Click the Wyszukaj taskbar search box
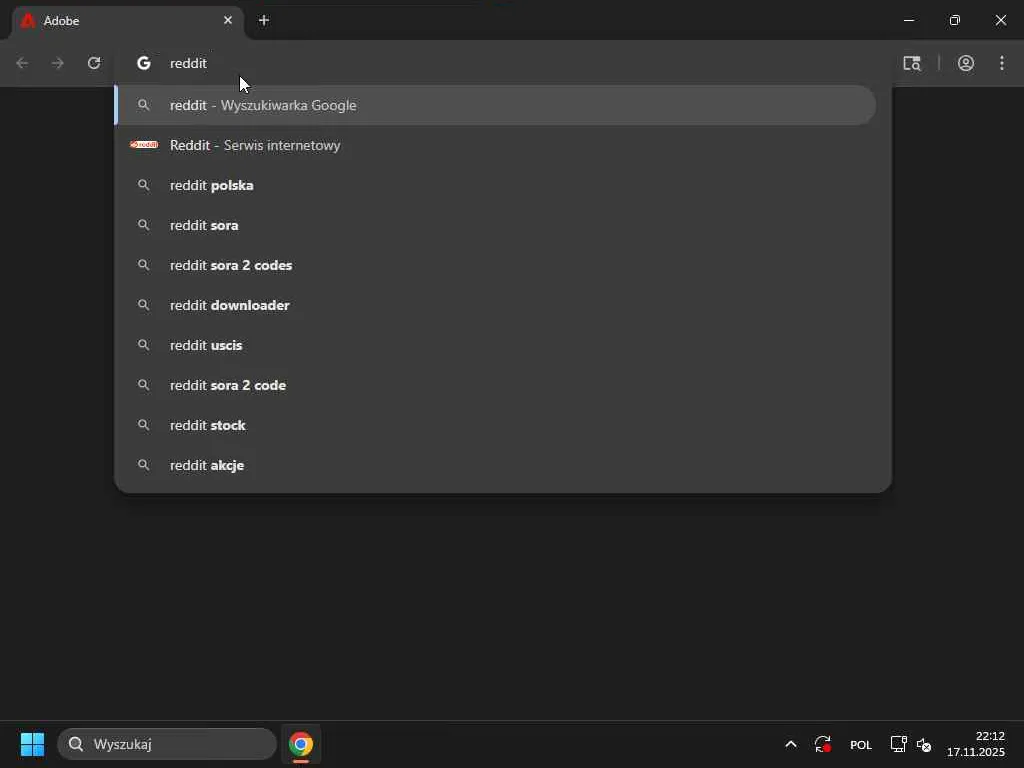Viewport: 1024px width, 768px height. (167, 744)
